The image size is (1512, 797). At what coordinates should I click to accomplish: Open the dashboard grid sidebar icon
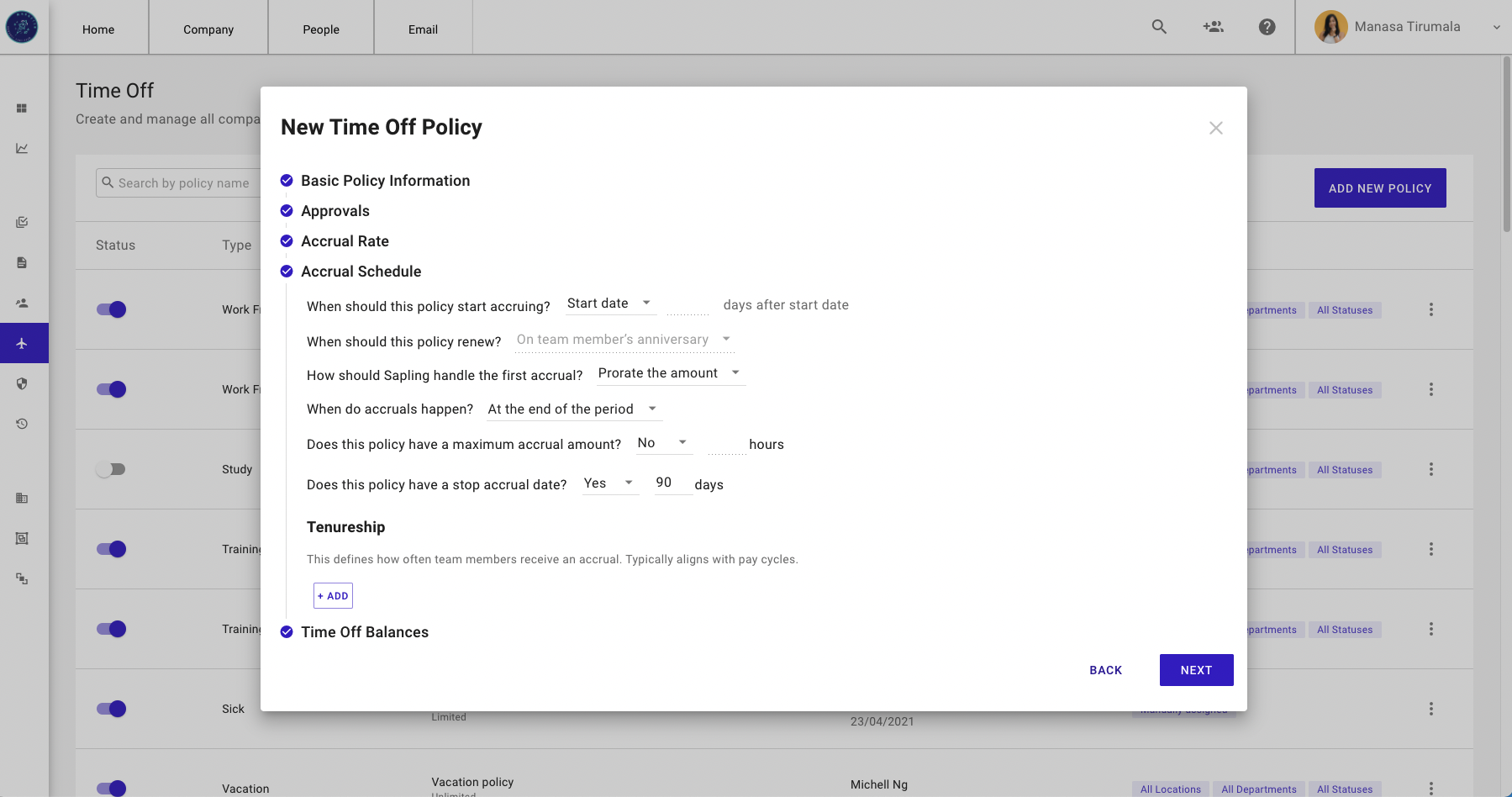pos(23,108)
